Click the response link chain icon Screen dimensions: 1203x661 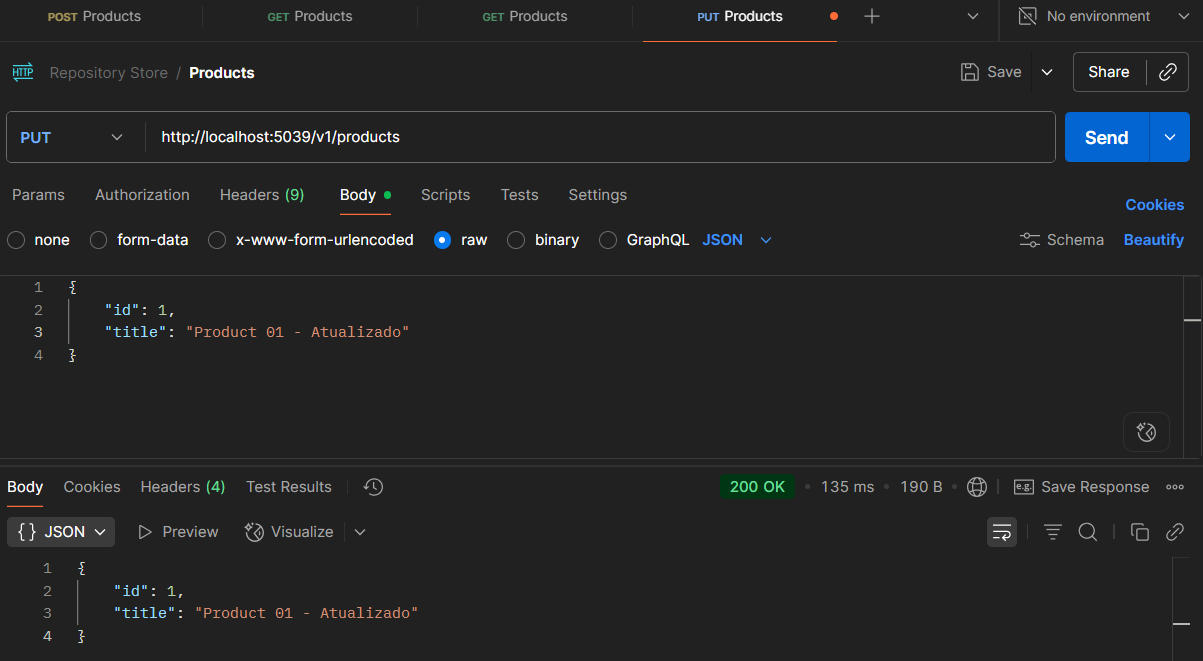tap(1175, 532)
